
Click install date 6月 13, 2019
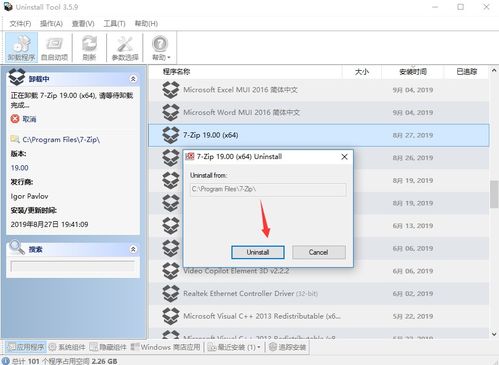tap(413, 226)
